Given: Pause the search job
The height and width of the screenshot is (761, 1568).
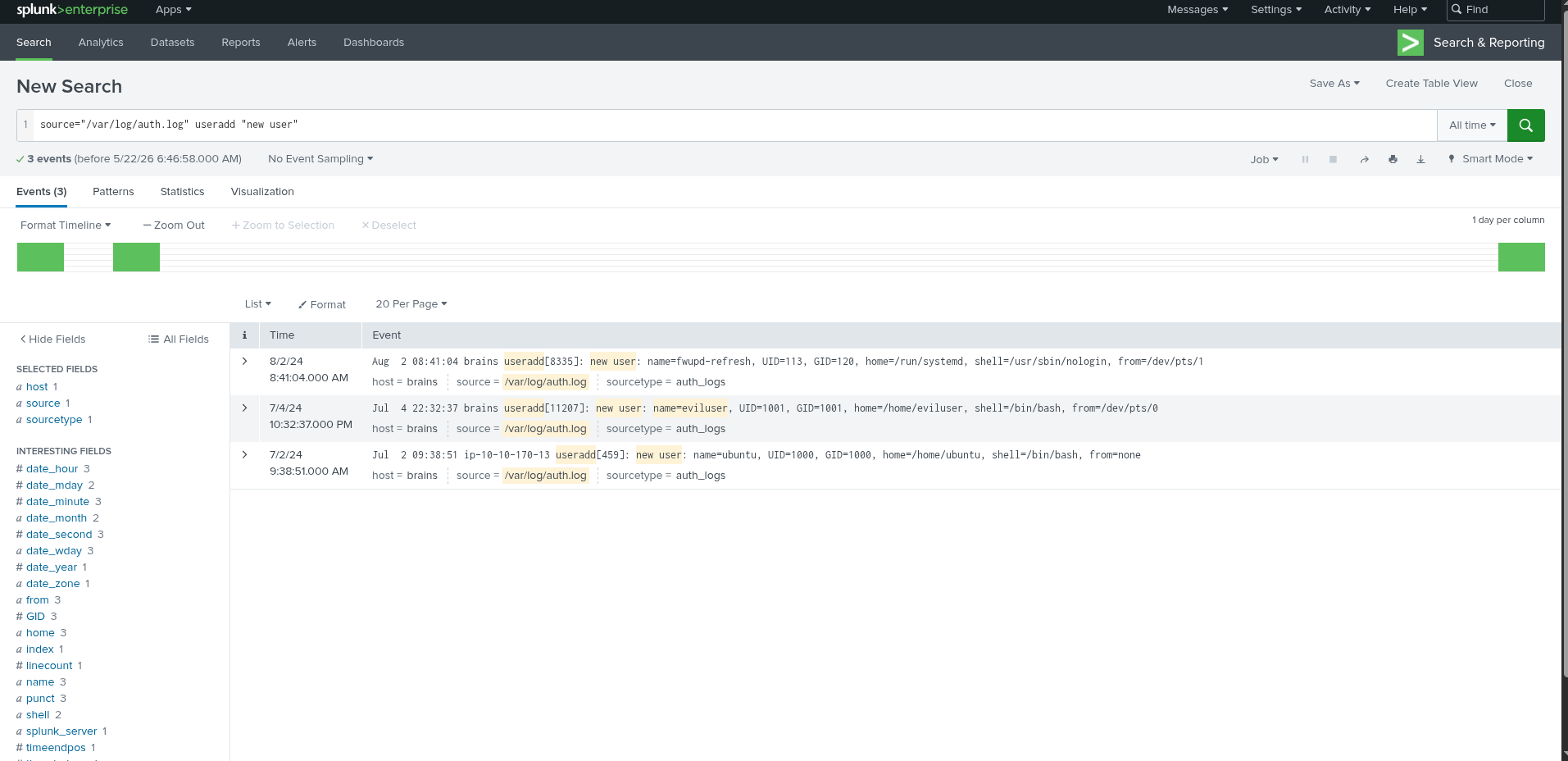Looking at the screenshot, I should 1305,159.
